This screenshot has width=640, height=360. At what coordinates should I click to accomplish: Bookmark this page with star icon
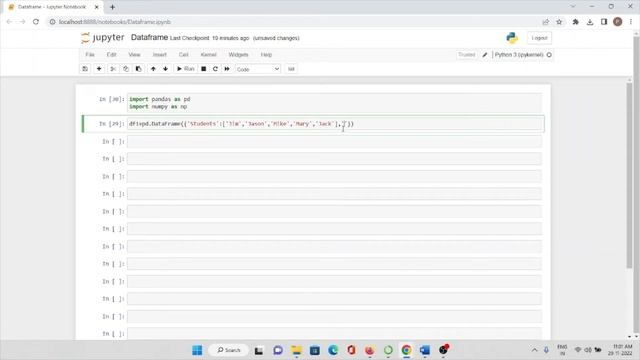tap(559, 22)
